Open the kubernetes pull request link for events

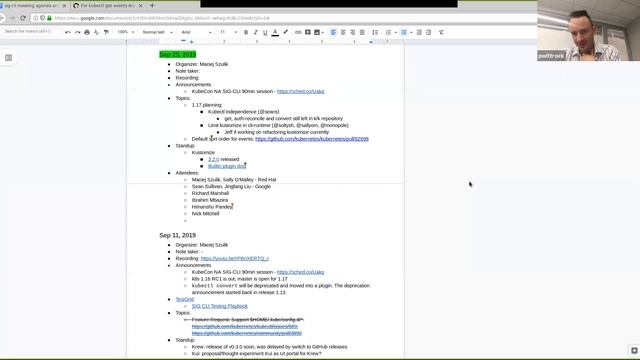[x=312, y=139]
